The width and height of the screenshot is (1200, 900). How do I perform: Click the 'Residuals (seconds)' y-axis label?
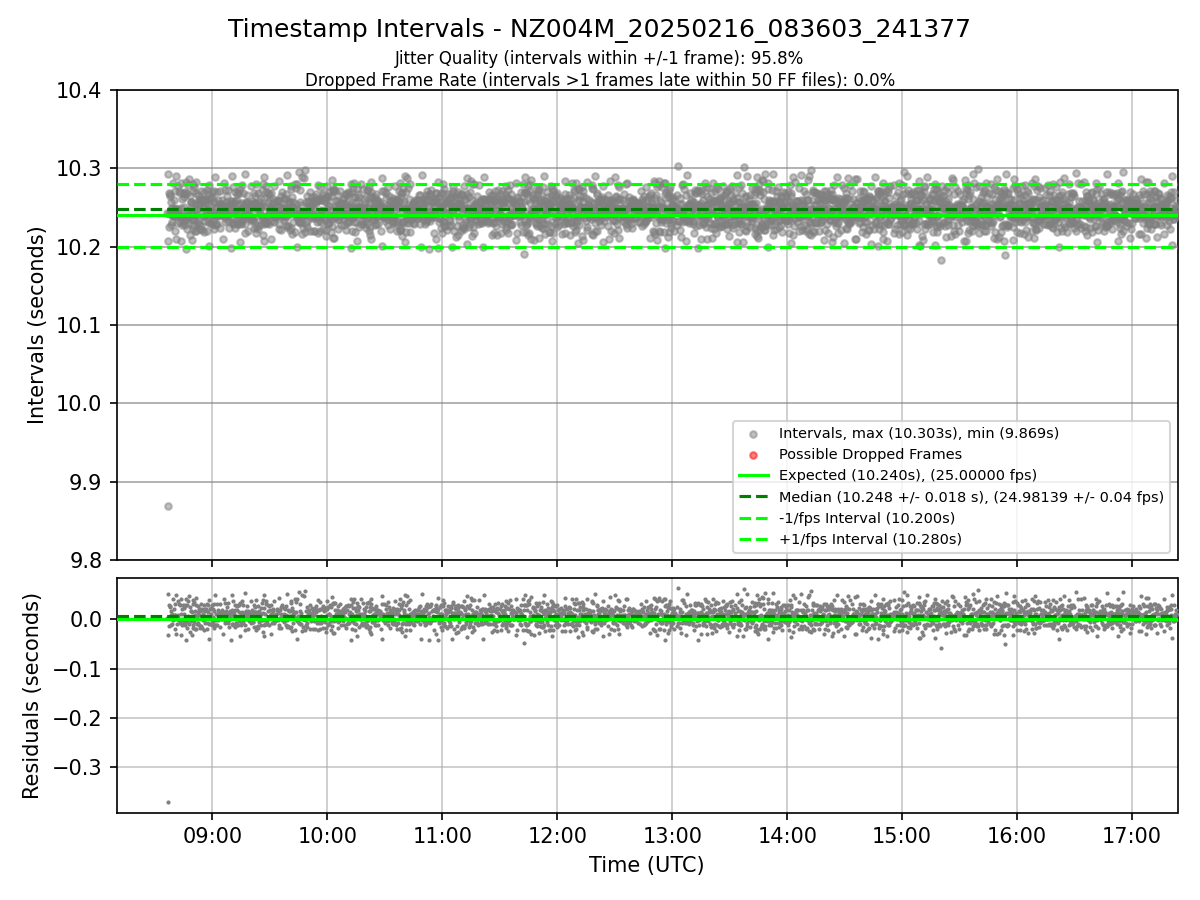[32, 696]
